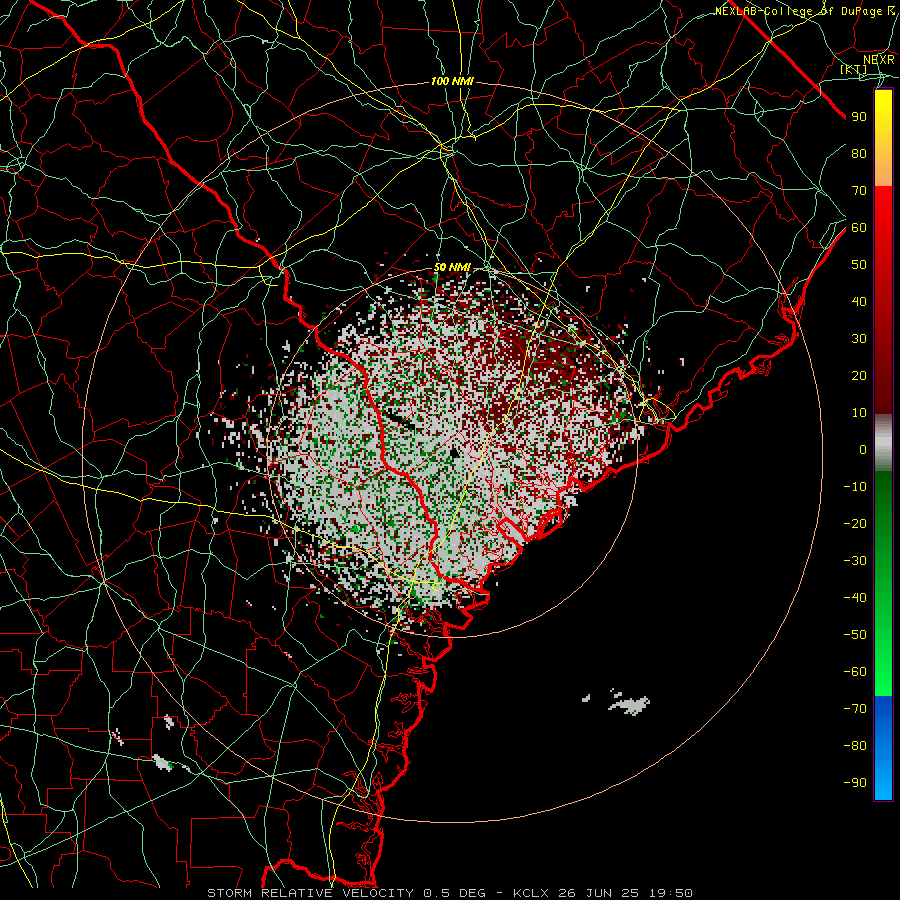Click the 10 value on the velocity scale
This screenshot has height=900, width=900.
[x=859, y=413]
